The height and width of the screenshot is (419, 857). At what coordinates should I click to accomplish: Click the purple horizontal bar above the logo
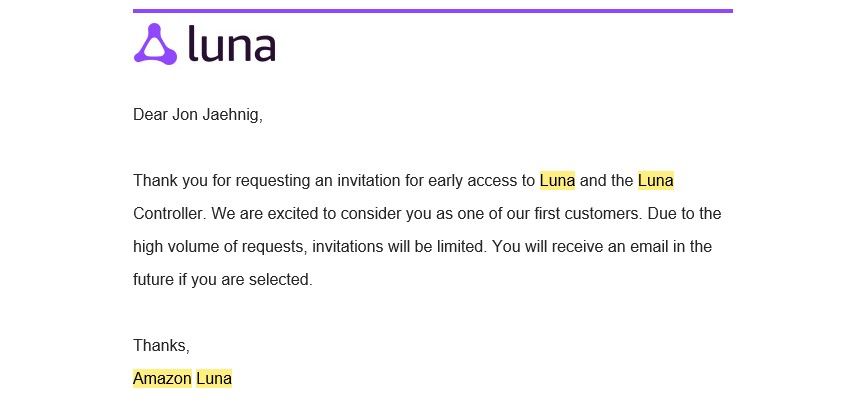[x=432, y=11]
